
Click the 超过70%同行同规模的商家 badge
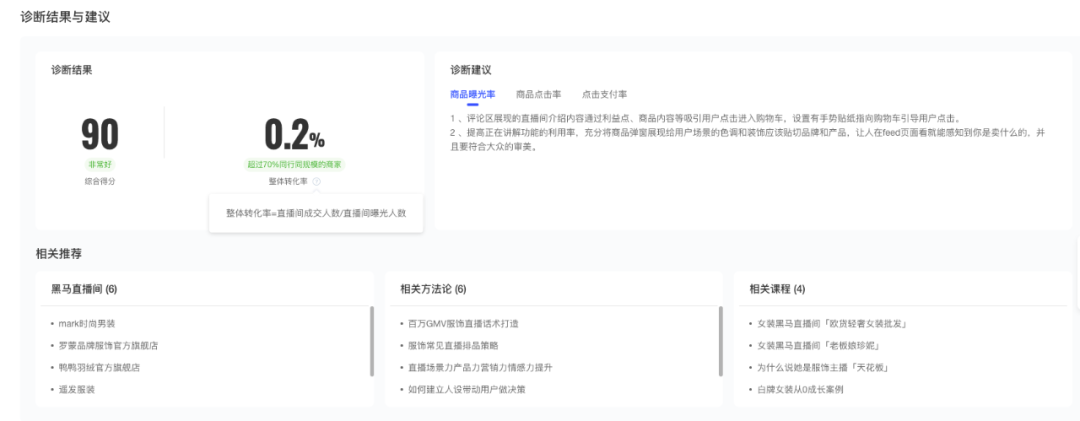pyautogui.click(x=295, y=165)
